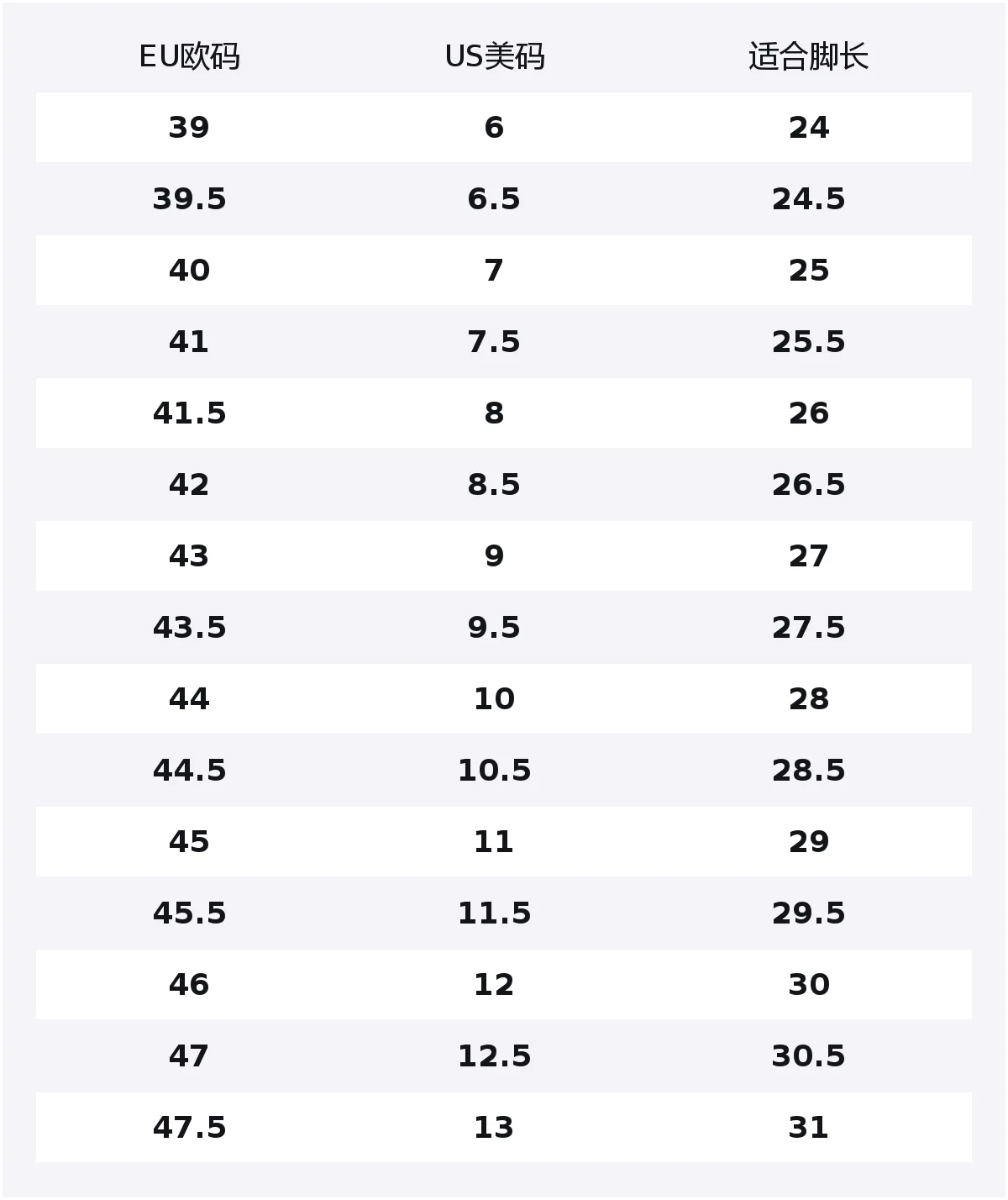Select EU size 45 cell

tap(189, 842)
